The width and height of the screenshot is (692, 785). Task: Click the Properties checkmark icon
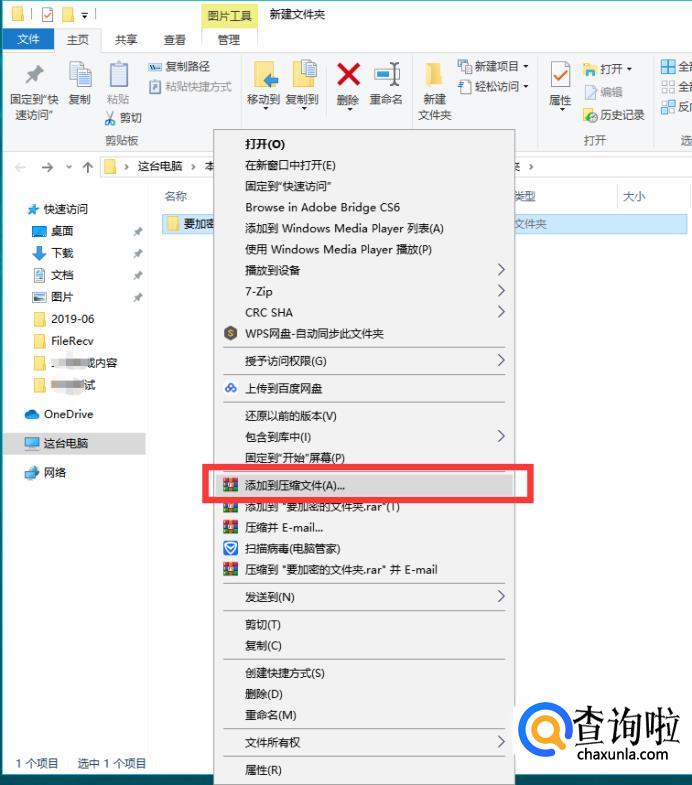click(560, 75)
